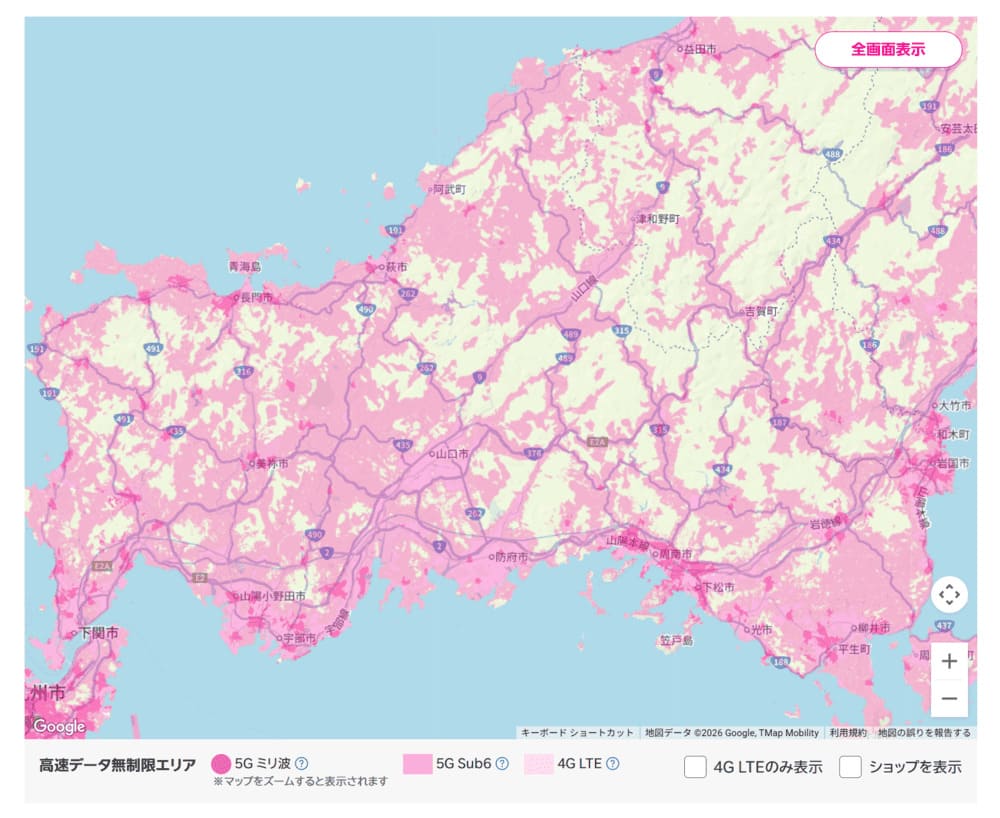Open help icon next to 5G ミリ波
The height and width of the screenshot is (818, 1000).
coord(301,764)
